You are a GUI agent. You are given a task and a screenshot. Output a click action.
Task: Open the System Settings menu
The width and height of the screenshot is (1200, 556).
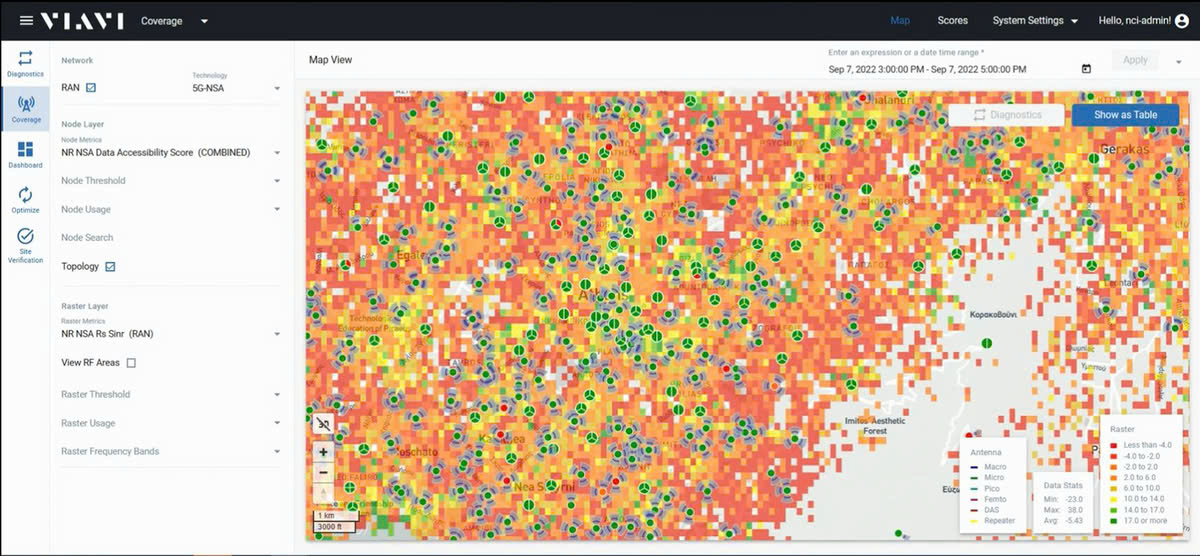pos(1034,21)
